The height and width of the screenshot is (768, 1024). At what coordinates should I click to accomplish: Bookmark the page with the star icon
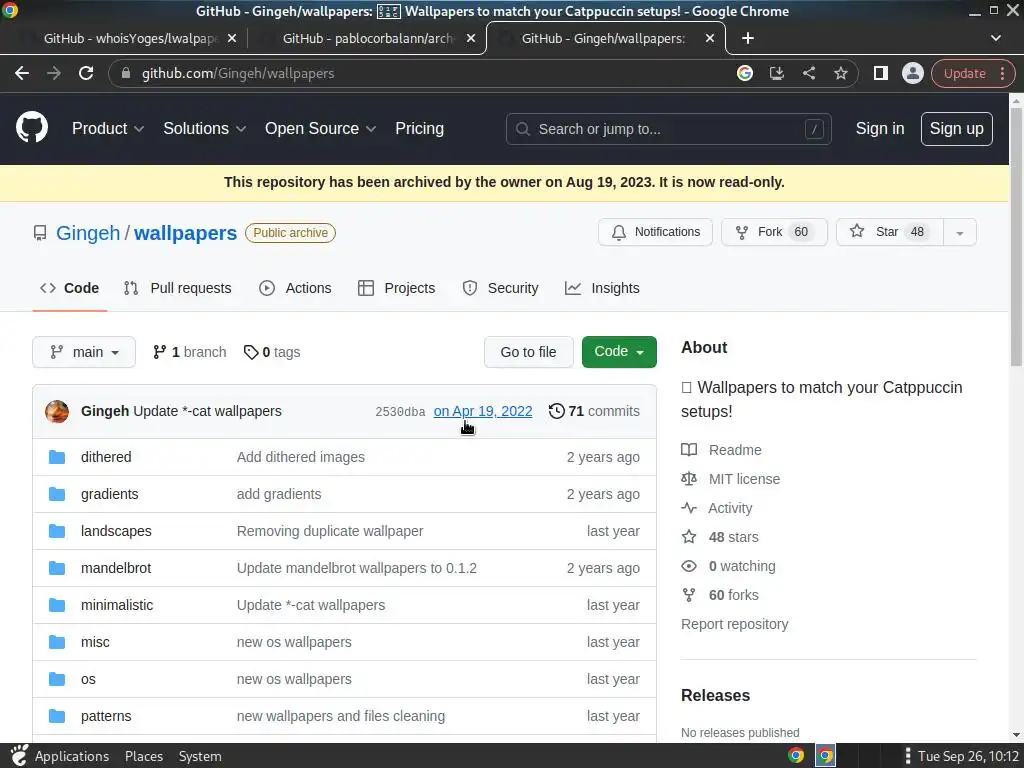tap(840, 73)
